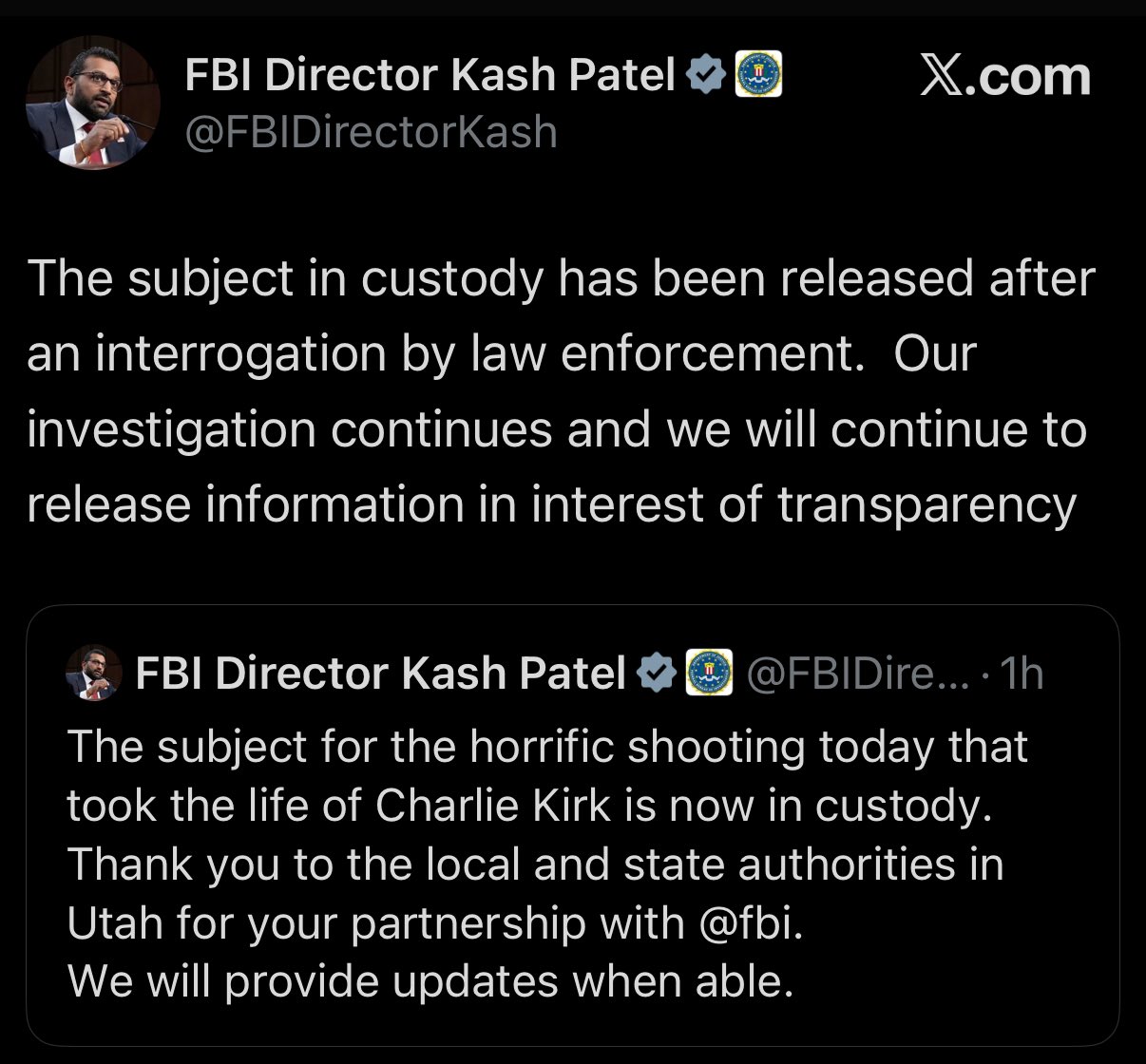
Task: Click blue verified badge beside main header name
Action: [x=705, y=75]
